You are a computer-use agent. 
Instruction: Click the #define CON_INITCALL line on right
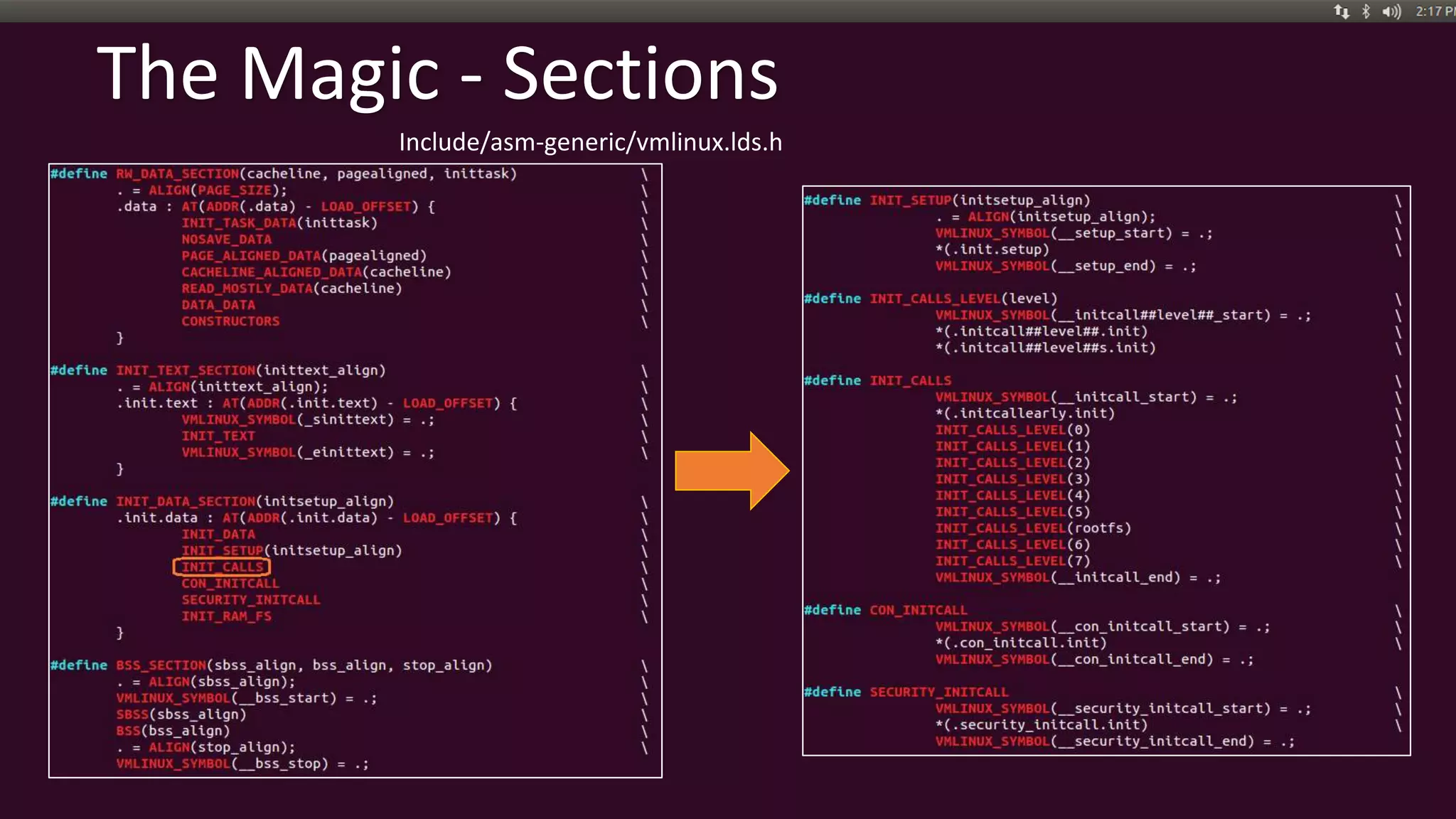tap(886, 610)
